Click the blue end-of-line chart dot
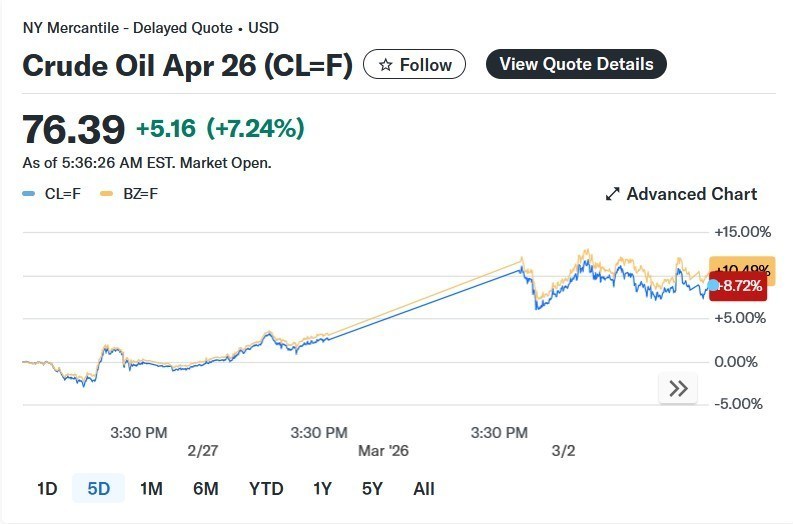This screenshot has width=793, height=524. coord(713,286)
